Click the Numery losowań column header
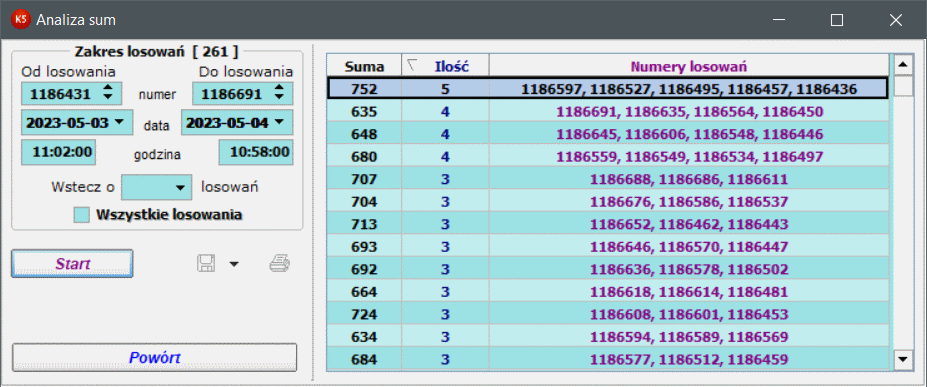The height and width of the screenshot is (387, 927). (689, 67)
